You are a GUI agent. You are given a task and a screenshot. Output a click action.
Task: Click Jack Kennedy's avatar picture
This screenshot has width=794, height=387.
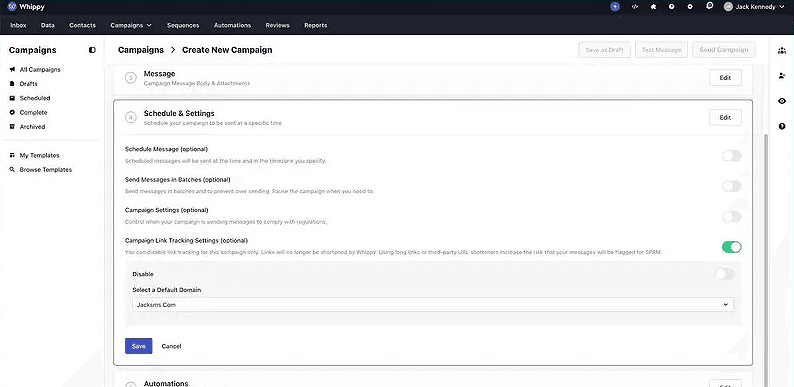coord(728,7)
